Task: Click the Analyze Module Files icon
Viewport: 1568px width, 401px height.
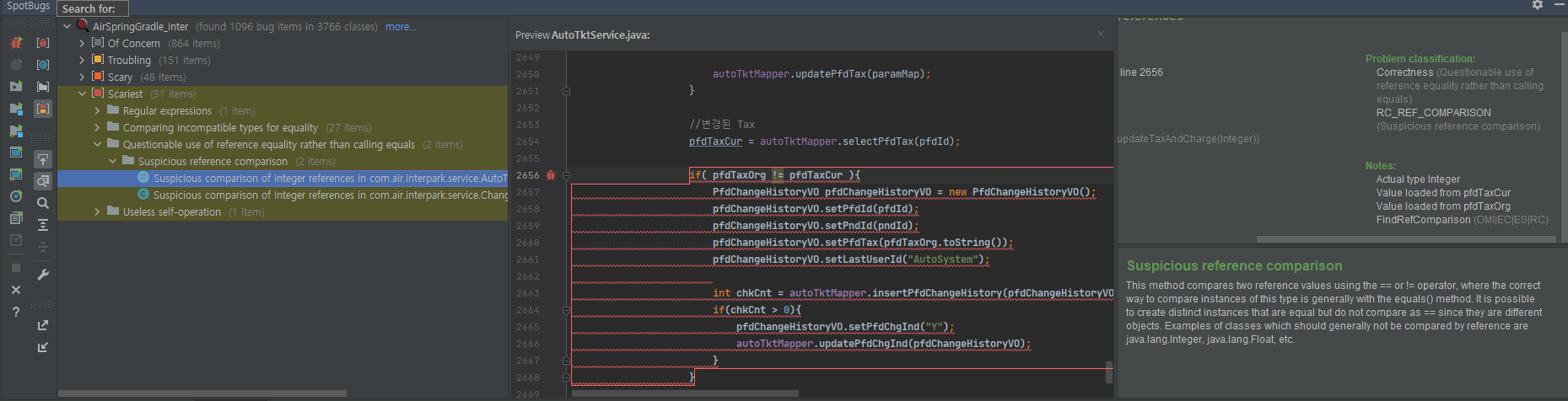Action: click(16, 109)
